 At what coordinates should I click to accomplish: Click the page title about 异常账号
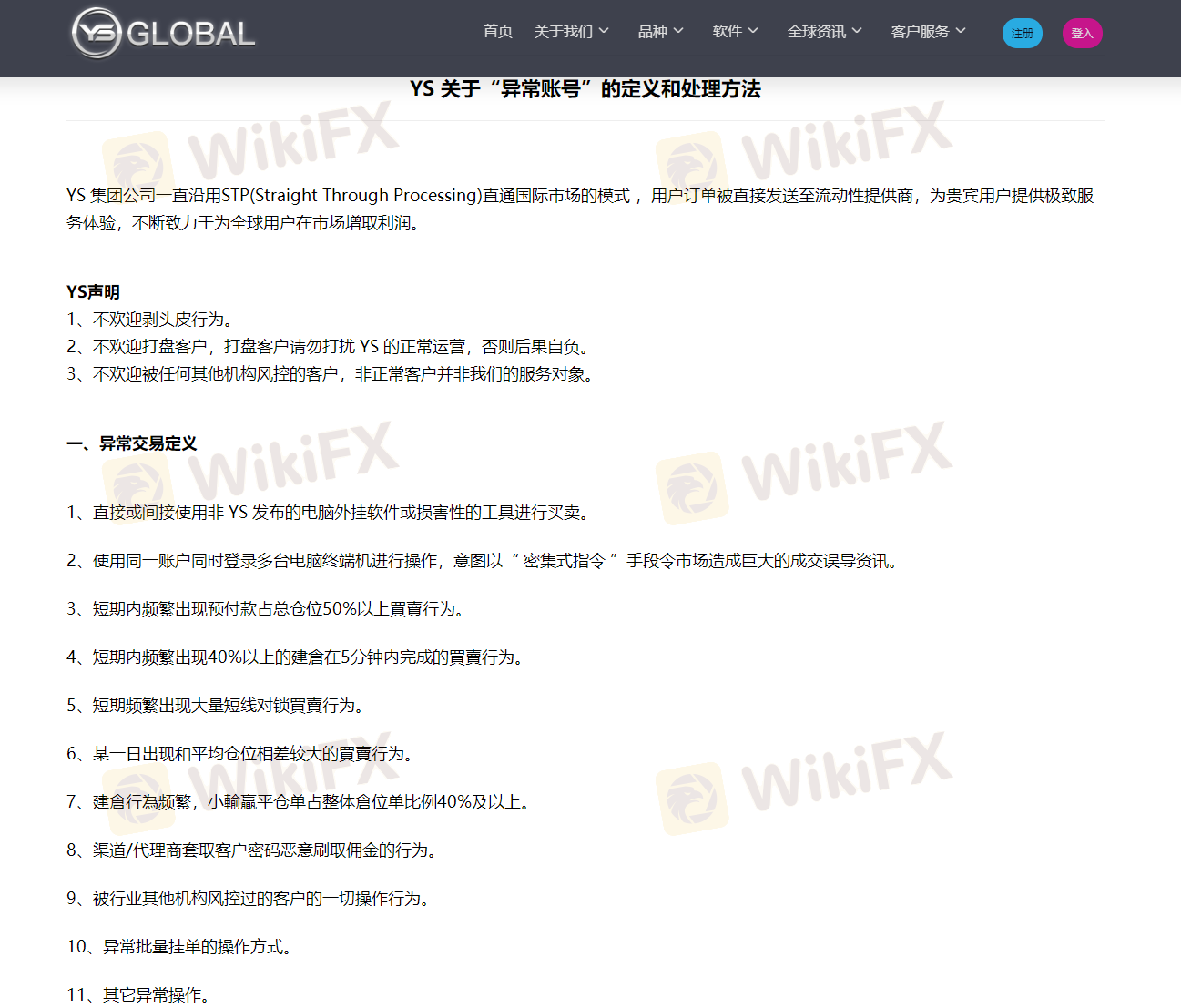[585, 89]
